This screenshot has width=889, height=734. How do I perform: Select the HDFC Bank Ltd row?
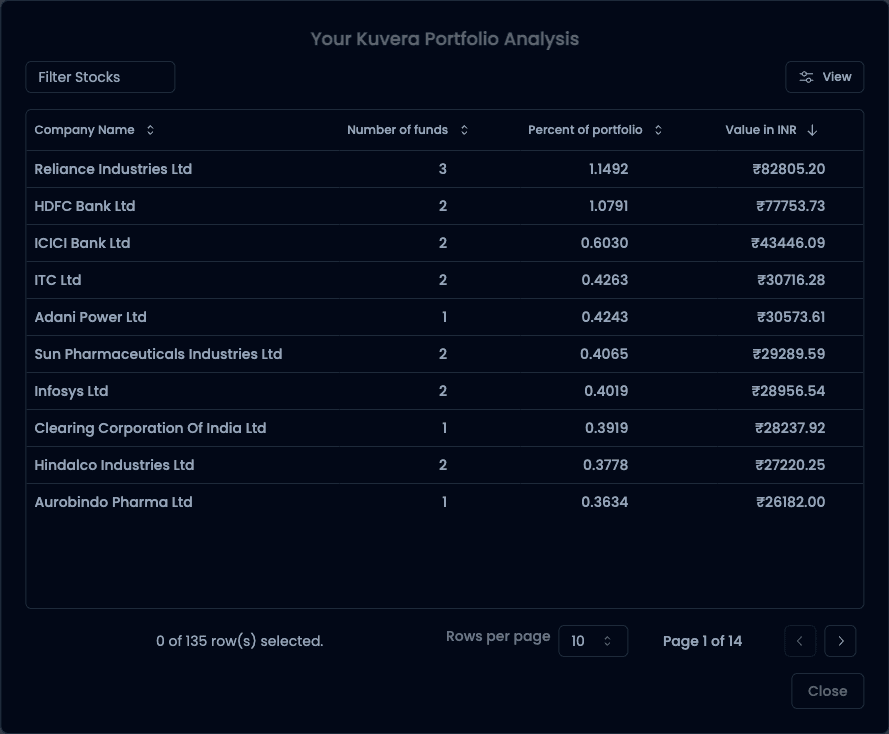tap(85, 206)
